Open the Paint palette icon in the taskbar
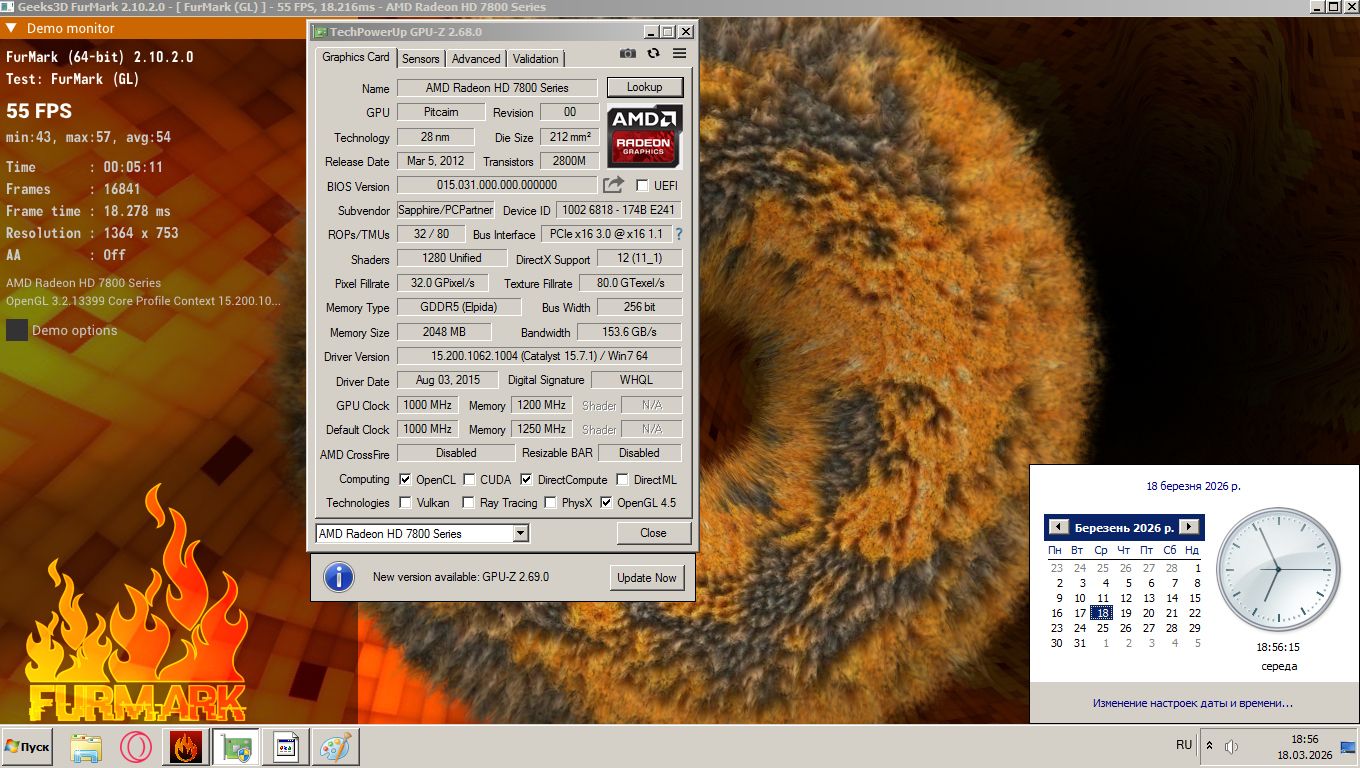Viewport: 1360px width, 768px height. point(335,747)
